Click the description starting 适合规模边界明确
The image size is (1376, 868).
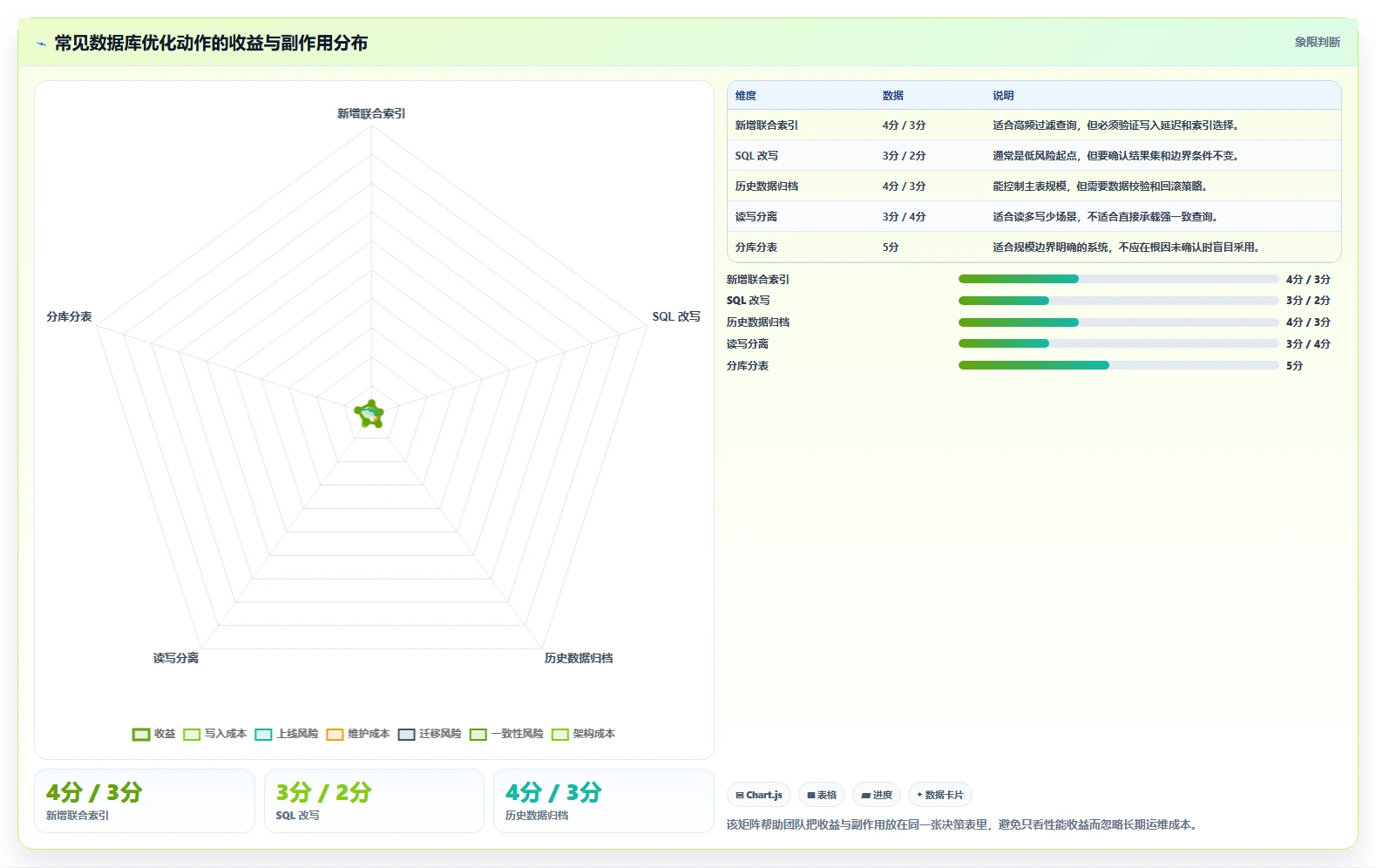[x=1127, y=248]
